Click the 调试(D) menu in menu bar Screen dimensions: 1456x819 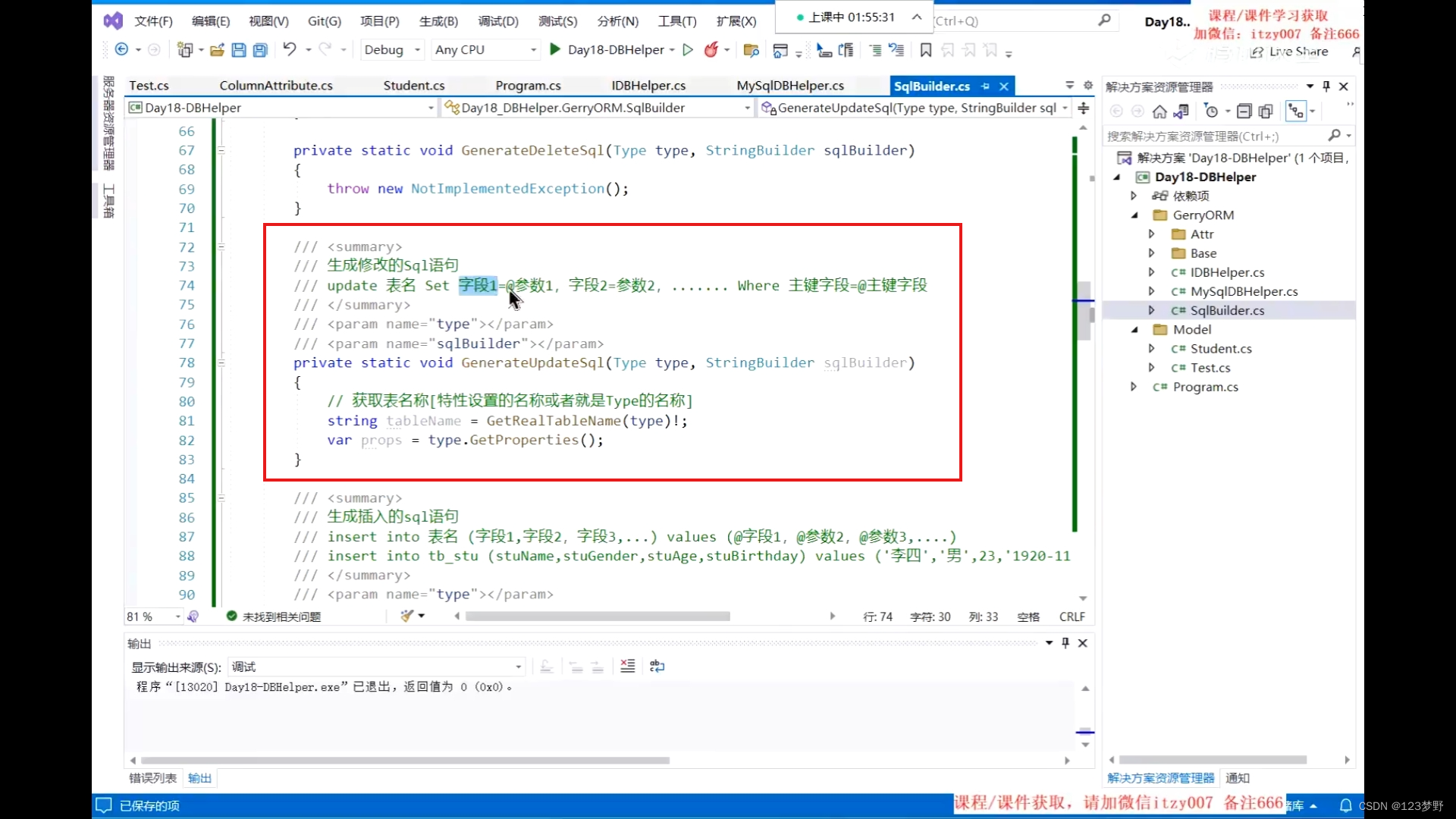click(x=498, y=20)
